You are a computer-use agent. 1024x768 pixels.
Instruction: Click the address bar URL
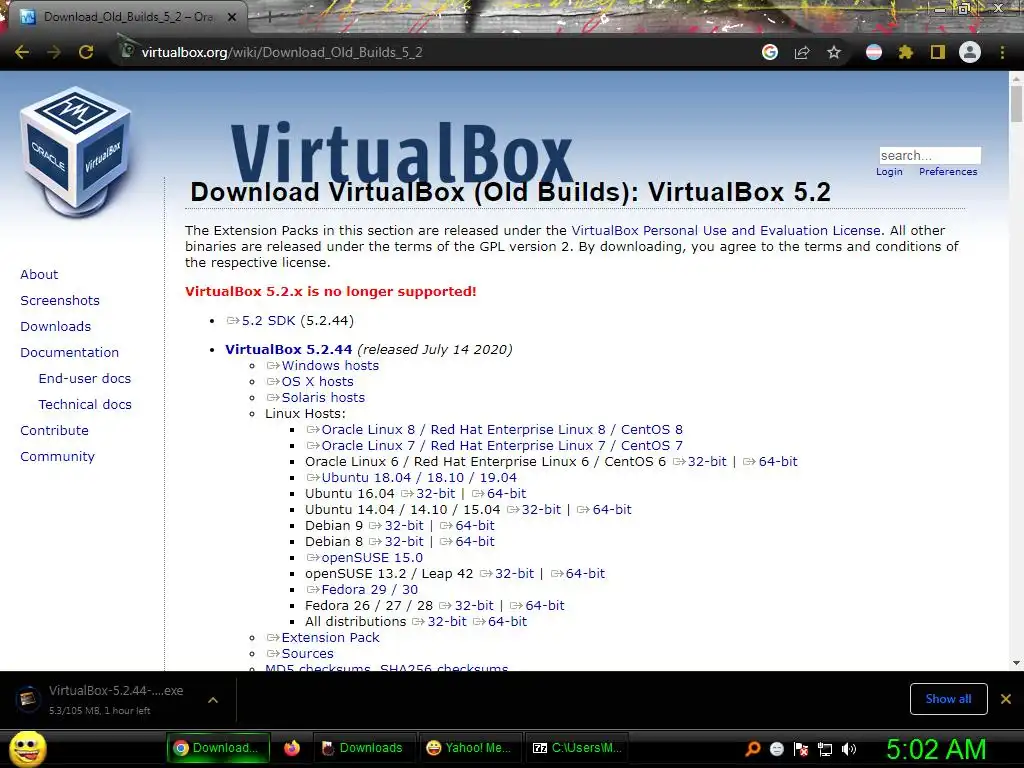(x=282, y=52)
